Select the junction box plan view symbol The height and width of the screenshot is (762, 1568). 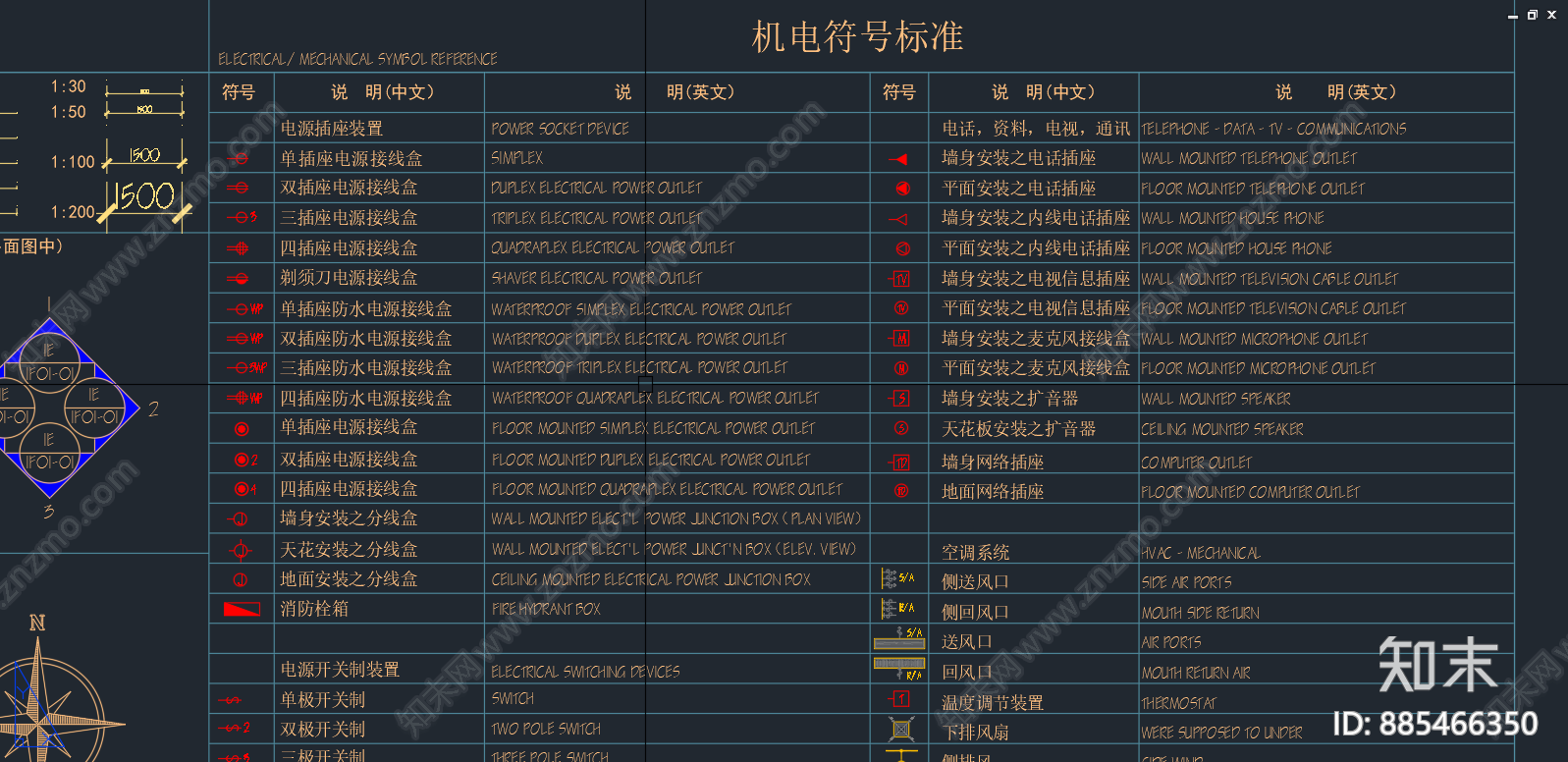click(239, 518)
